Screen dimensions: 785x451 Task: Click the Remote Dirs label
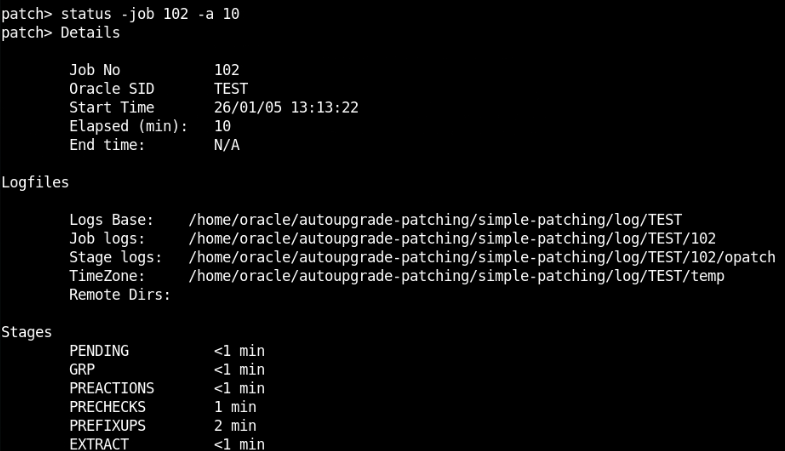(120, 295)
